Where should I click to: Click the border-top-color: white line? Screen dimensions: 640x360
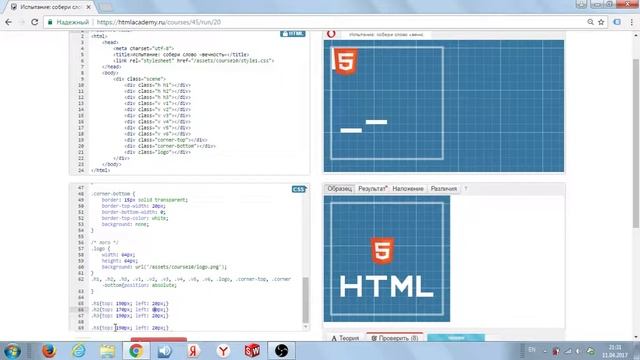pos(135,218)
